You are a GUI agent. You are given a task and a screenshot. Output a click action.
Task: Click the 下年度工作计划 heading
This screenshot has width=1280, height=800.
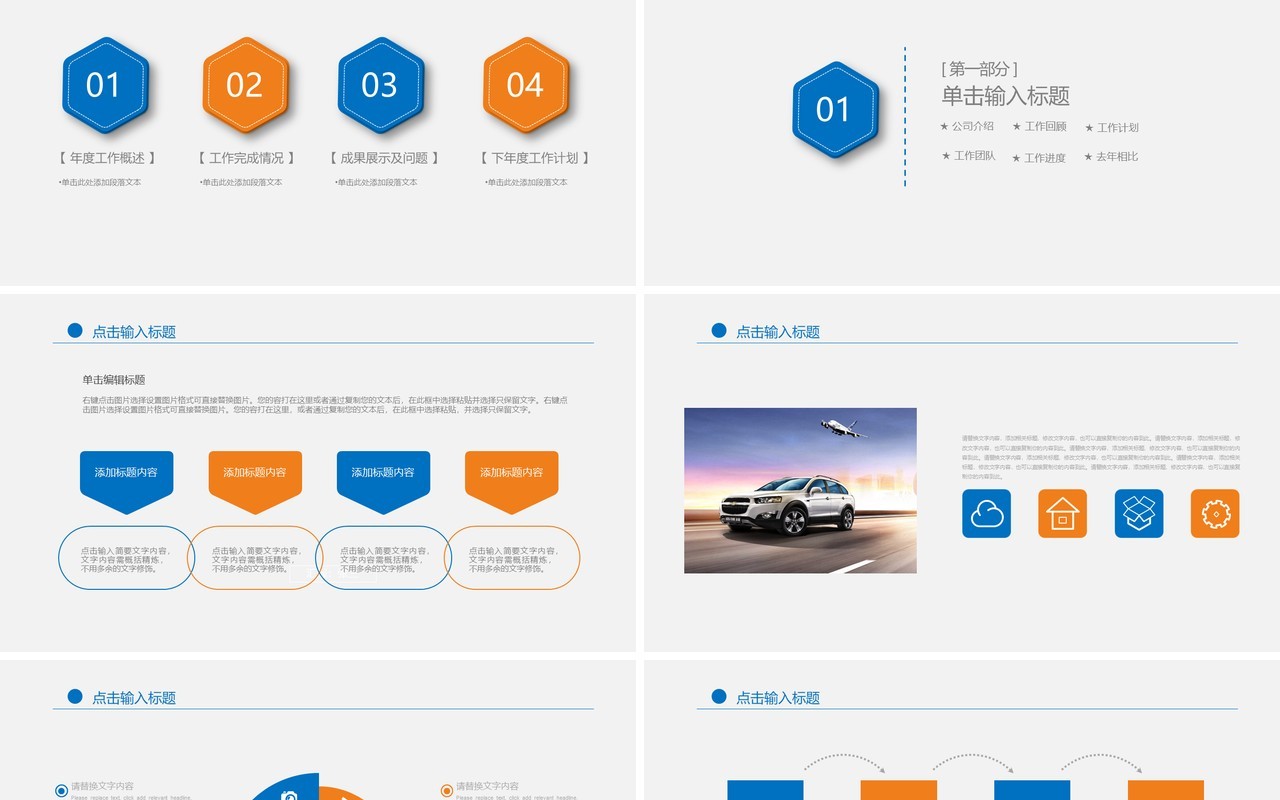click(534, 158)
